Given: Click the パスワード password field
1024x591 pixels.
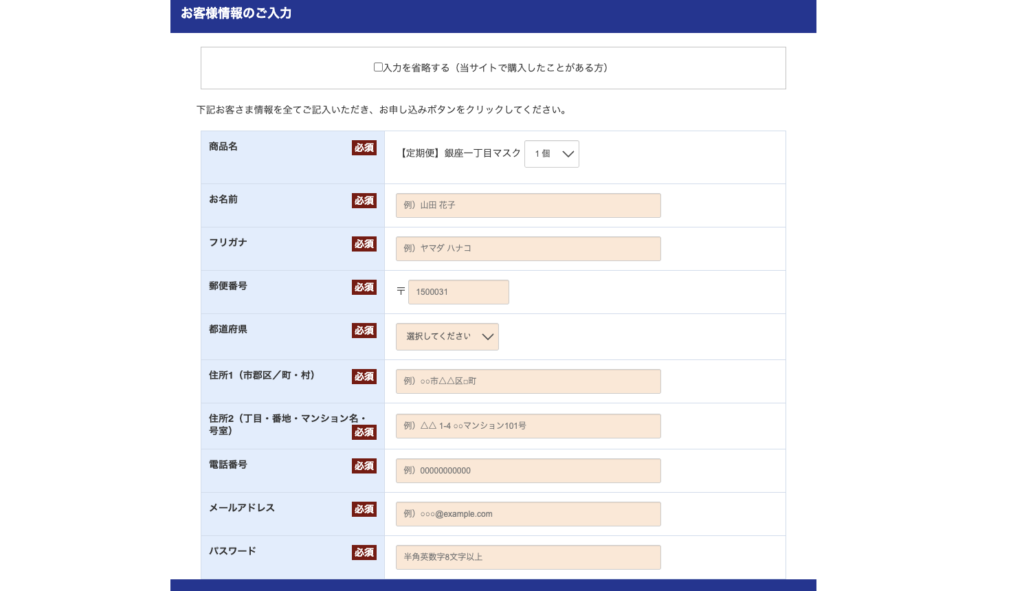Looking at the screenshot, I should pyautogui.click(x=528, y=557).
